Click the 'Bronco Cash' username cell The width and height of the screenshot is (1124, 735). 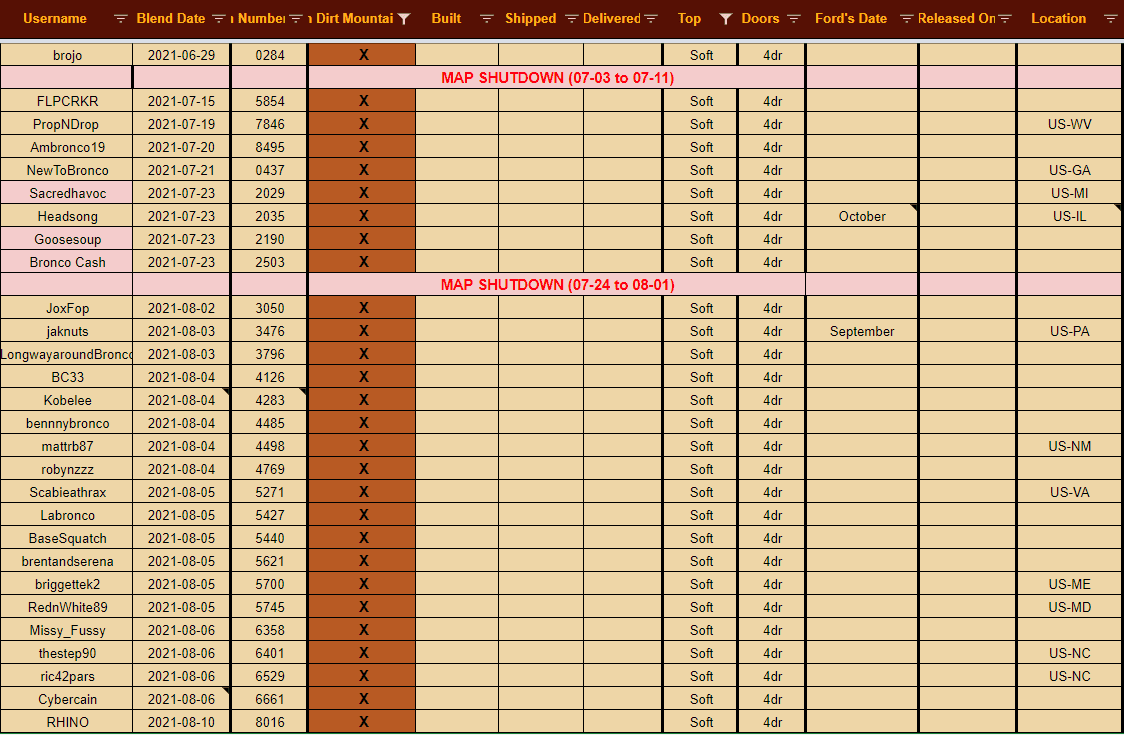67,262
